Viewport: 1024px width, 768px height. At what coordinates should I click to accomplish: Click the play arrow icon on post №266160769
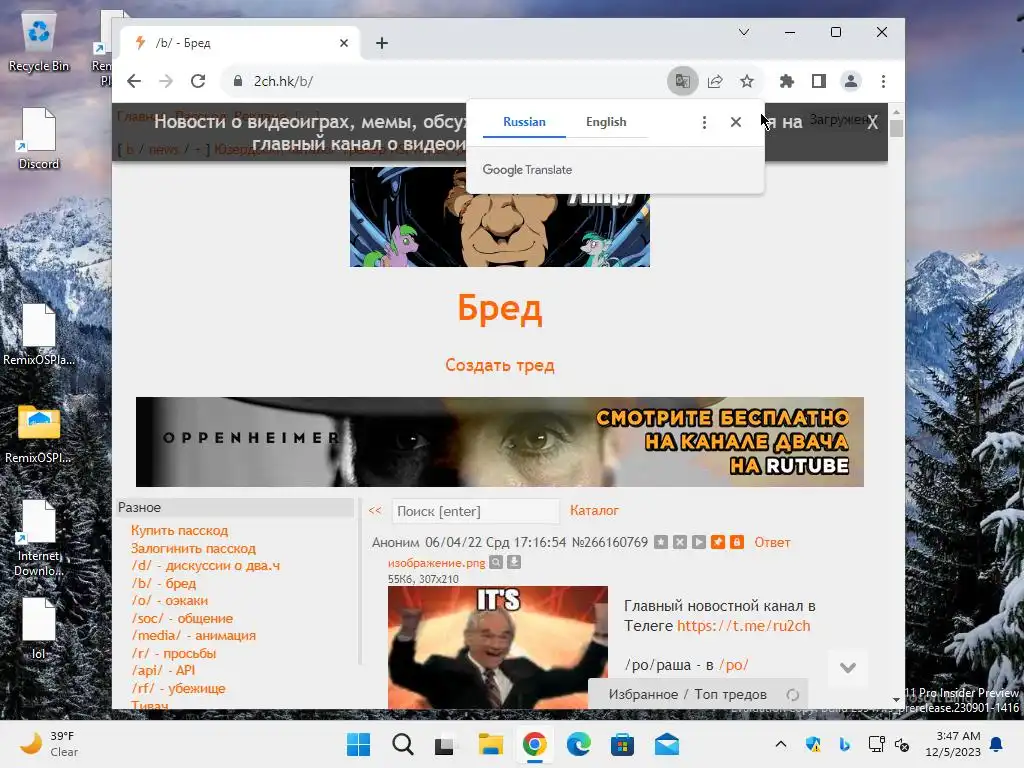click(x=699, y=542)
